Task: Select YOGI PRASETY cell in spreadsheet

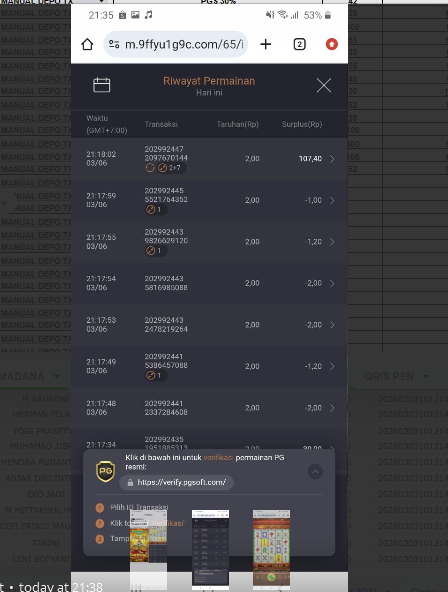Action: pos(42,431)
